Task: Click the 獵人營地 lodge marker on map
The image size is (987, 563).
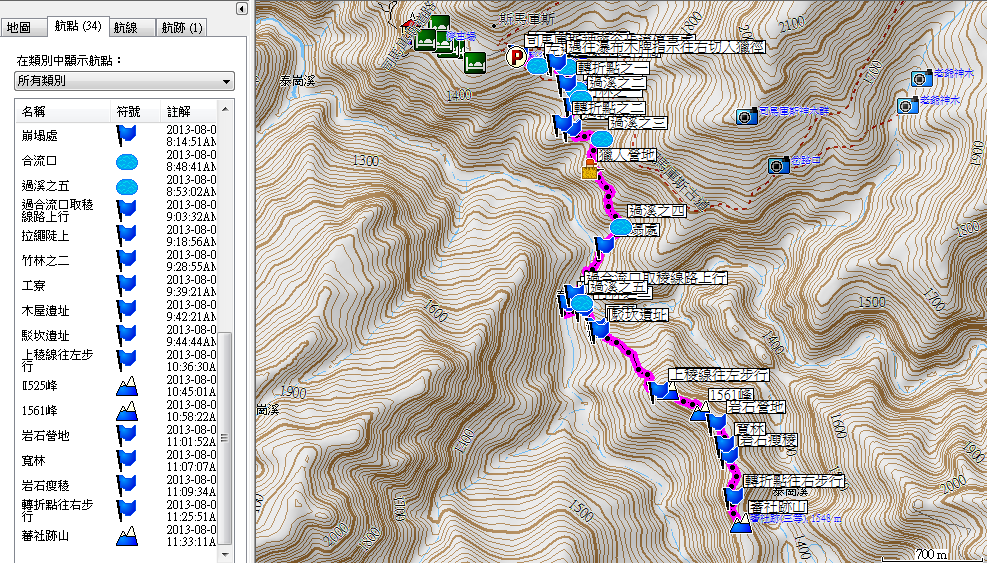Action: (x=590, y=169)
